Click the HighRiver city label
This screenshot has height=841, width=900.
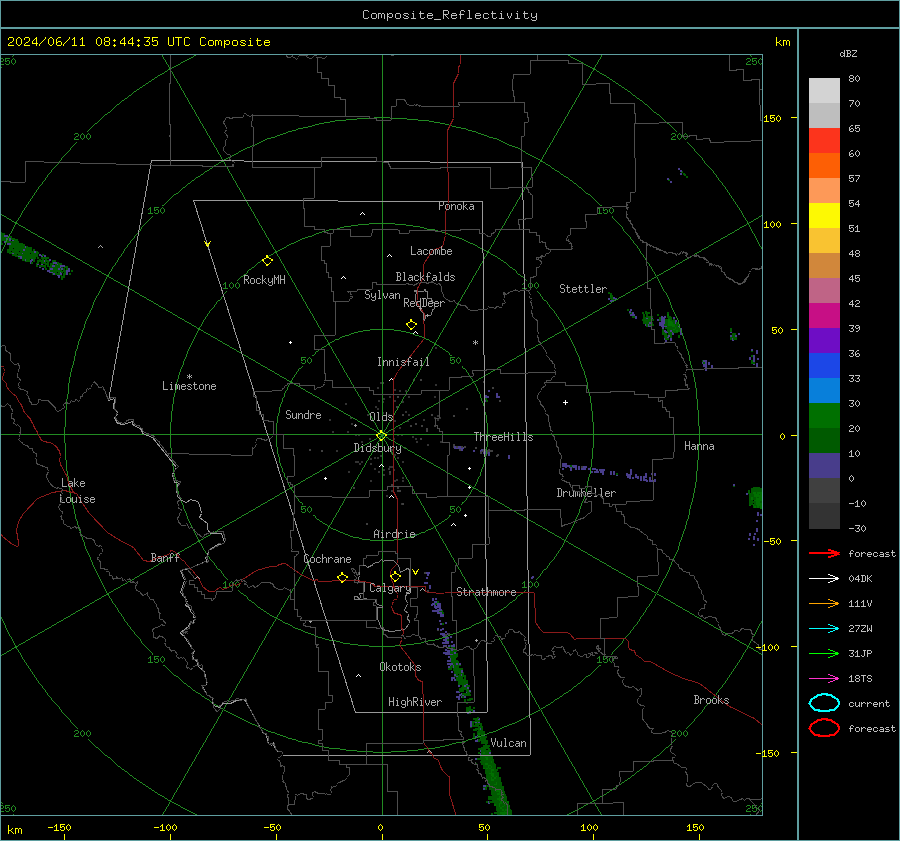[x=414, y=702]
